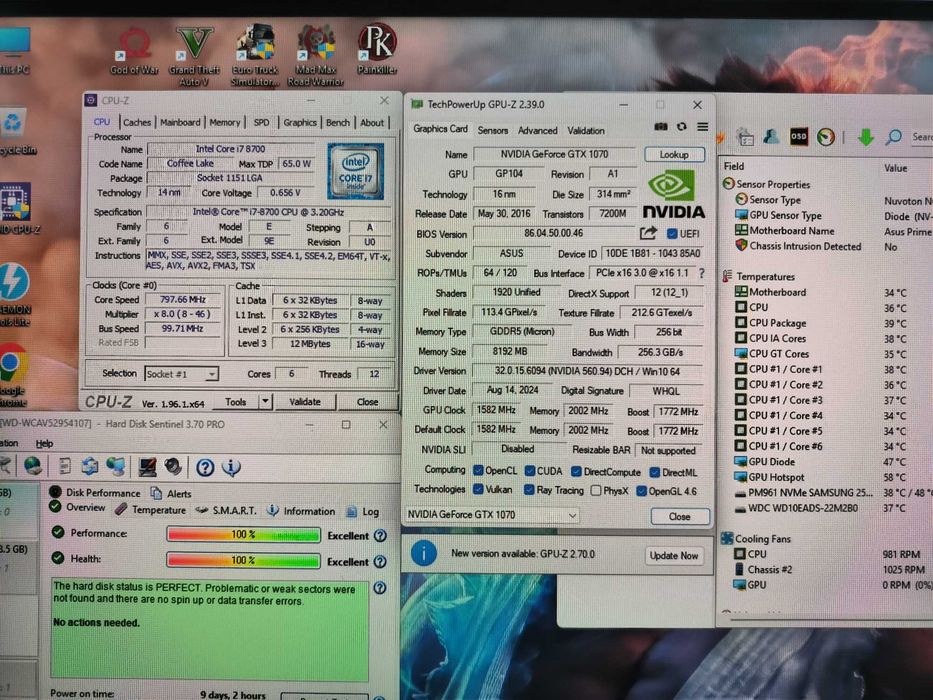Click the Health help question mark icon
The height and width of the screenshot is (700, 933).
380,561
